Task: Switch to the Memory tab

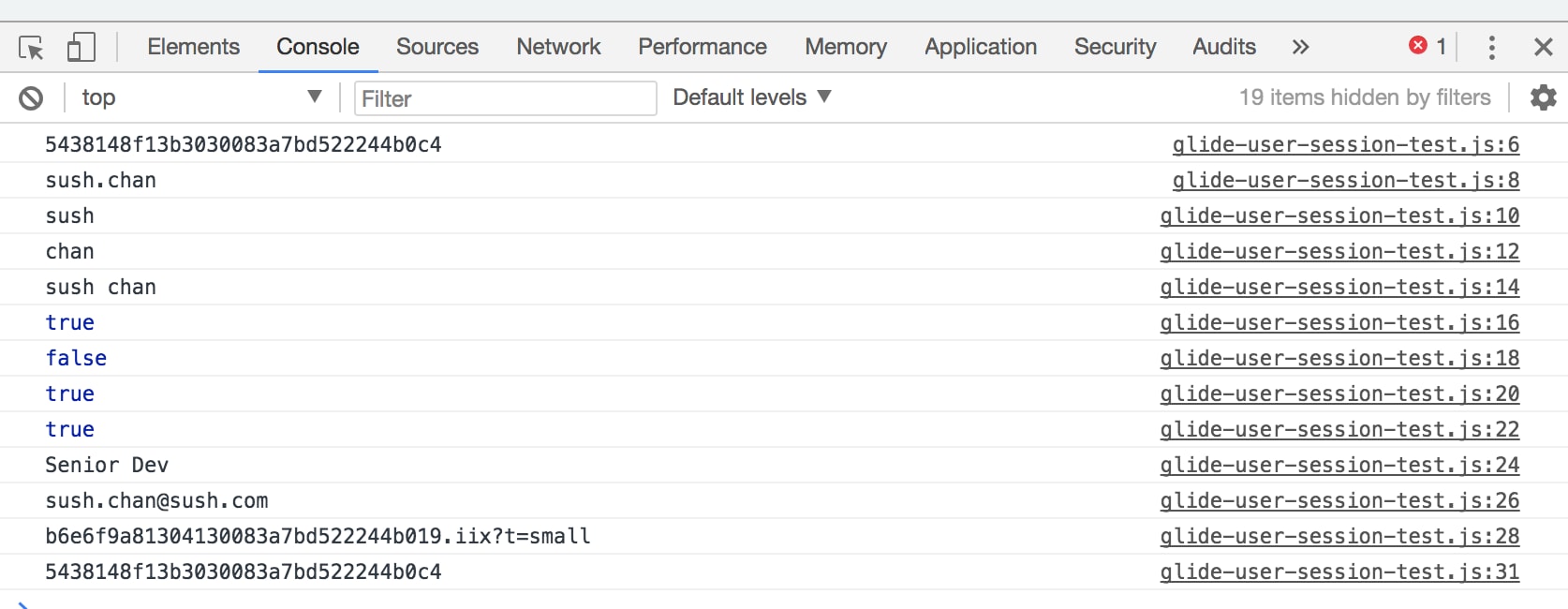Action: (846, 47)
